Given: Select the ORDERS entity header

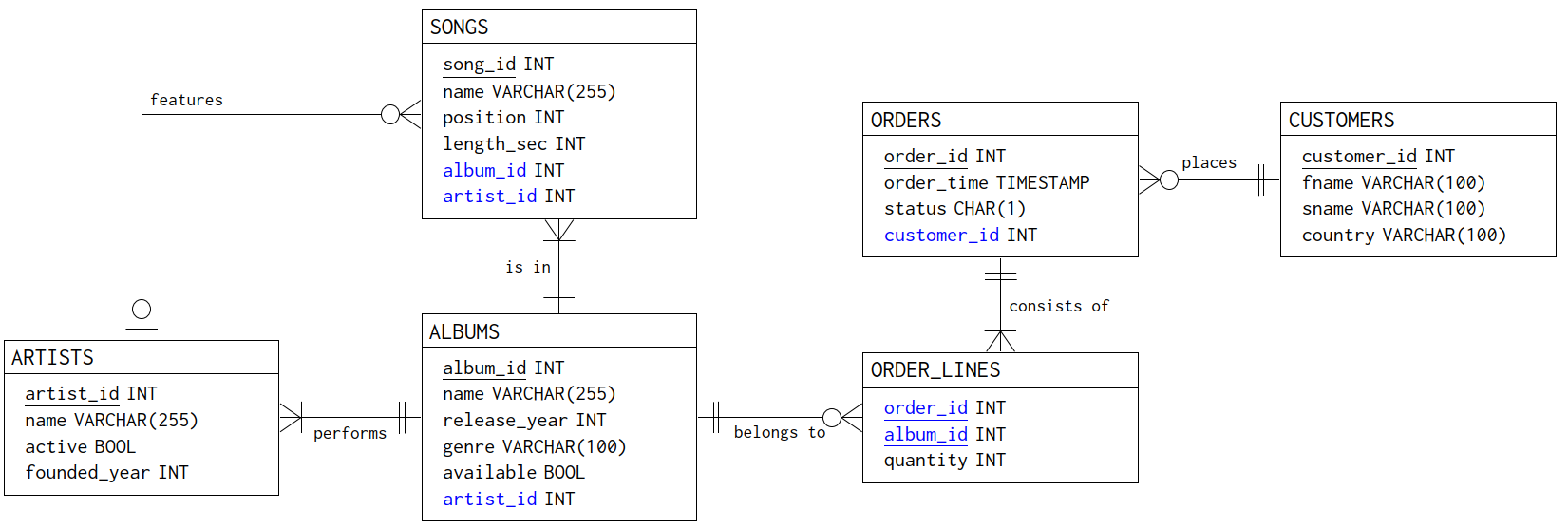Looking at the screenshot, I should tap(906, 121).
